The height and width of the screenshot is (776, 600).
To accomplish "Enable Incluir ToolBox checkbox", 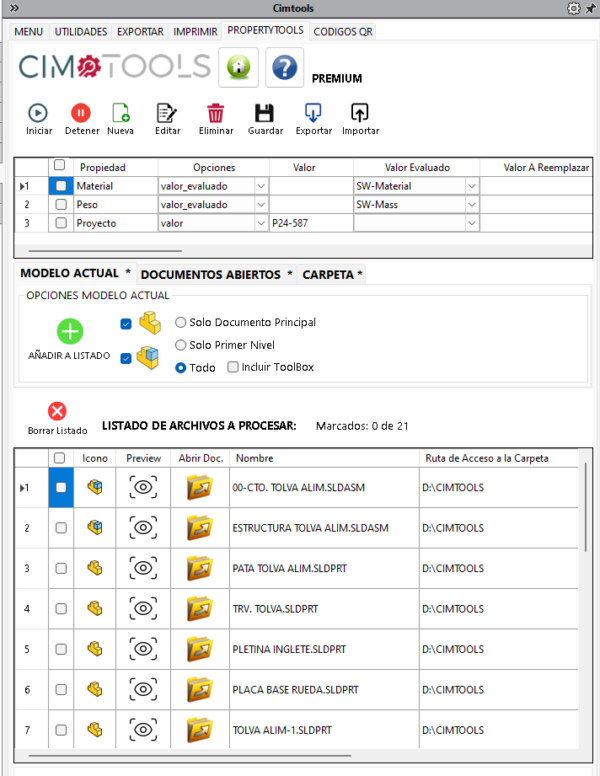I will click(233, 367).
